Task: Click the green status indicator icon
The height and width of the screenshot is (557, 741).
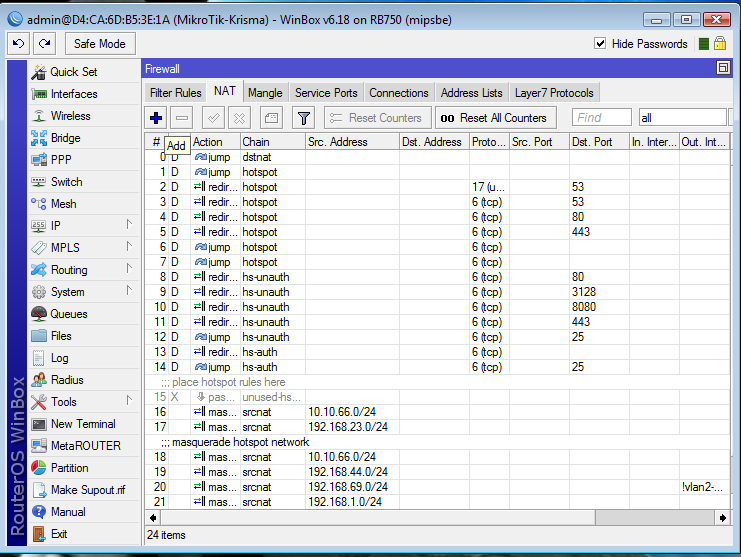Action: click(x=704, y=44)
